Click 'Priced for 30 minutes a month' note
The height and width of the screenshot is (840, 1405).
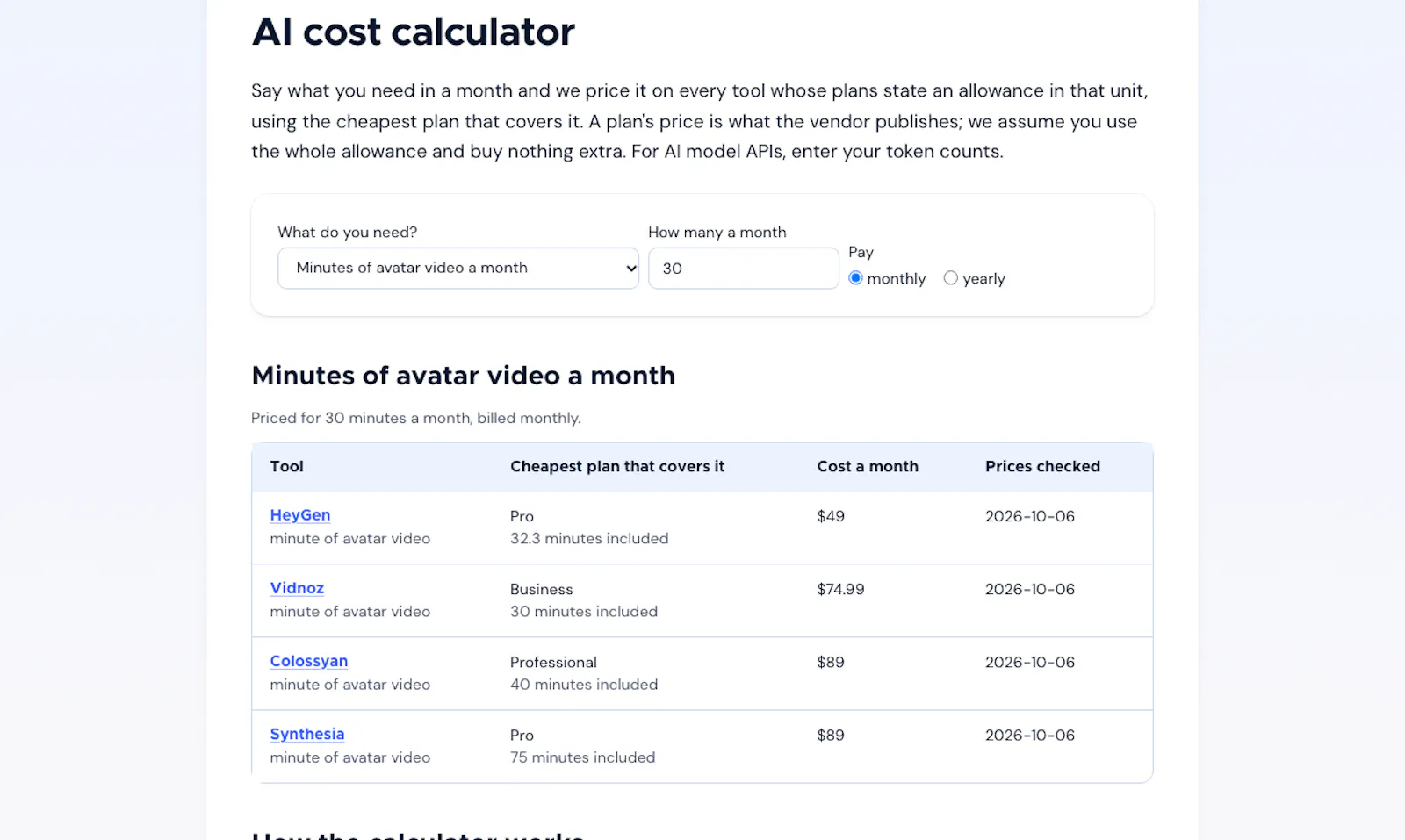(x=416, y=418)
